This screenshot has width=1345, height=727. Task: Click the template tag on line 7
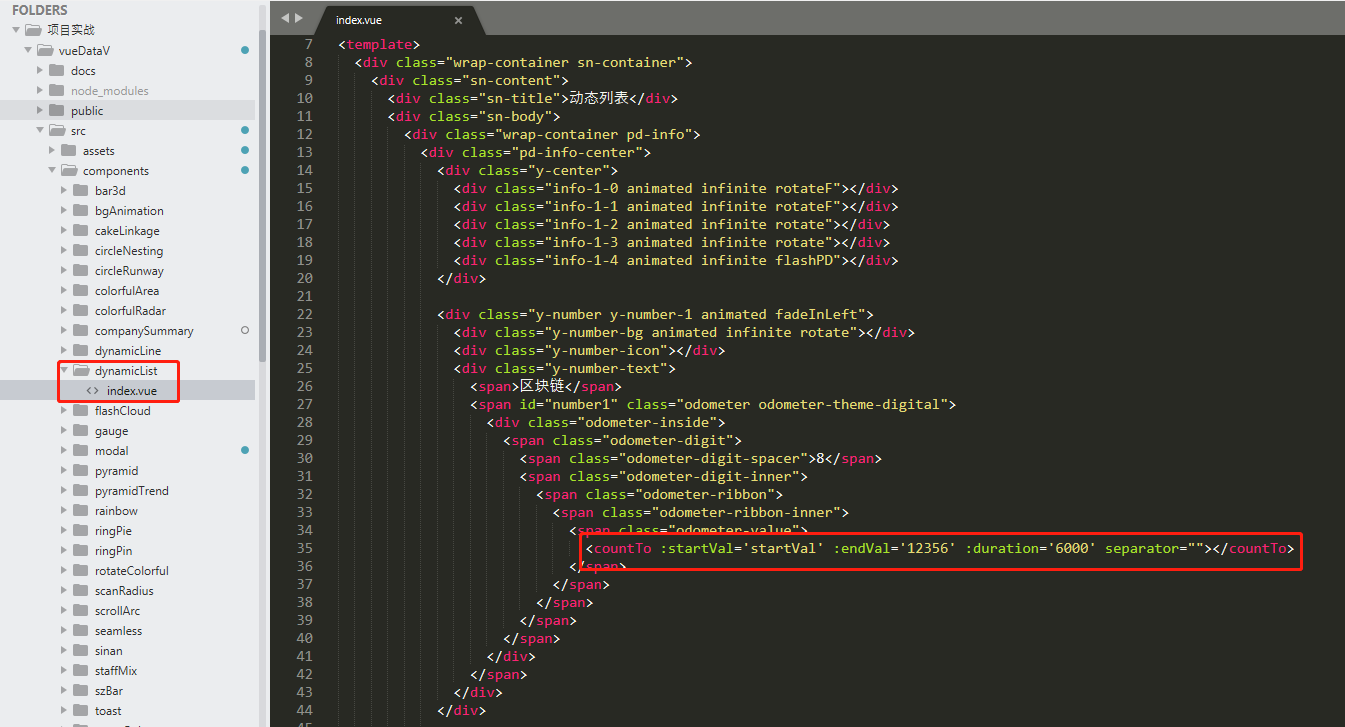tap(379, 44)
